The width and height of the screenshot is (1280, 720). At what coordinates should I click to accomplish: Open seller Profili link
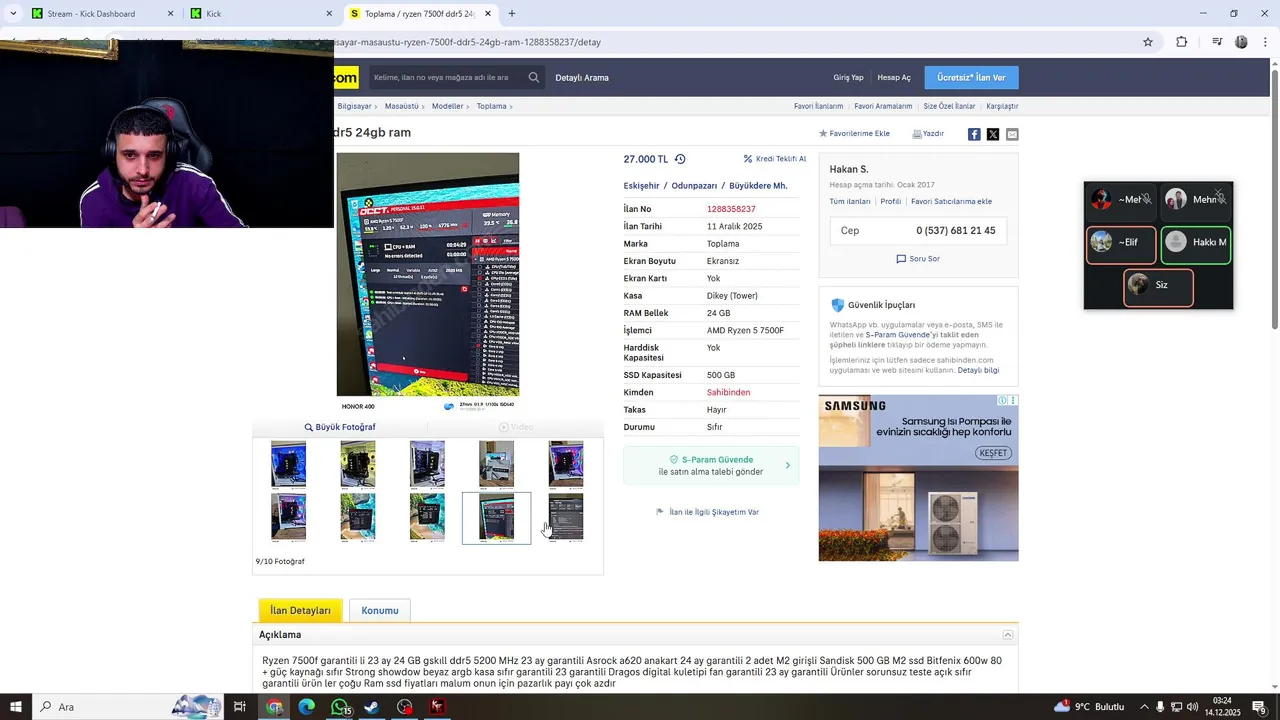(890, 201)
